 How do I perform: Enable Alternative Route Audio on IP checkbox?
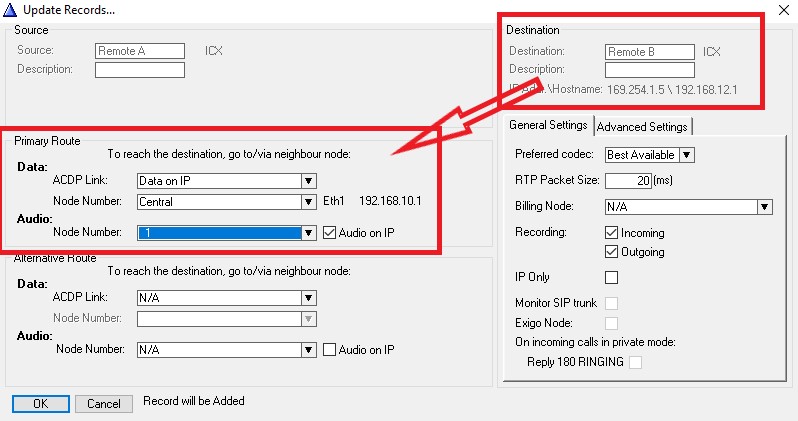[330, 350]
